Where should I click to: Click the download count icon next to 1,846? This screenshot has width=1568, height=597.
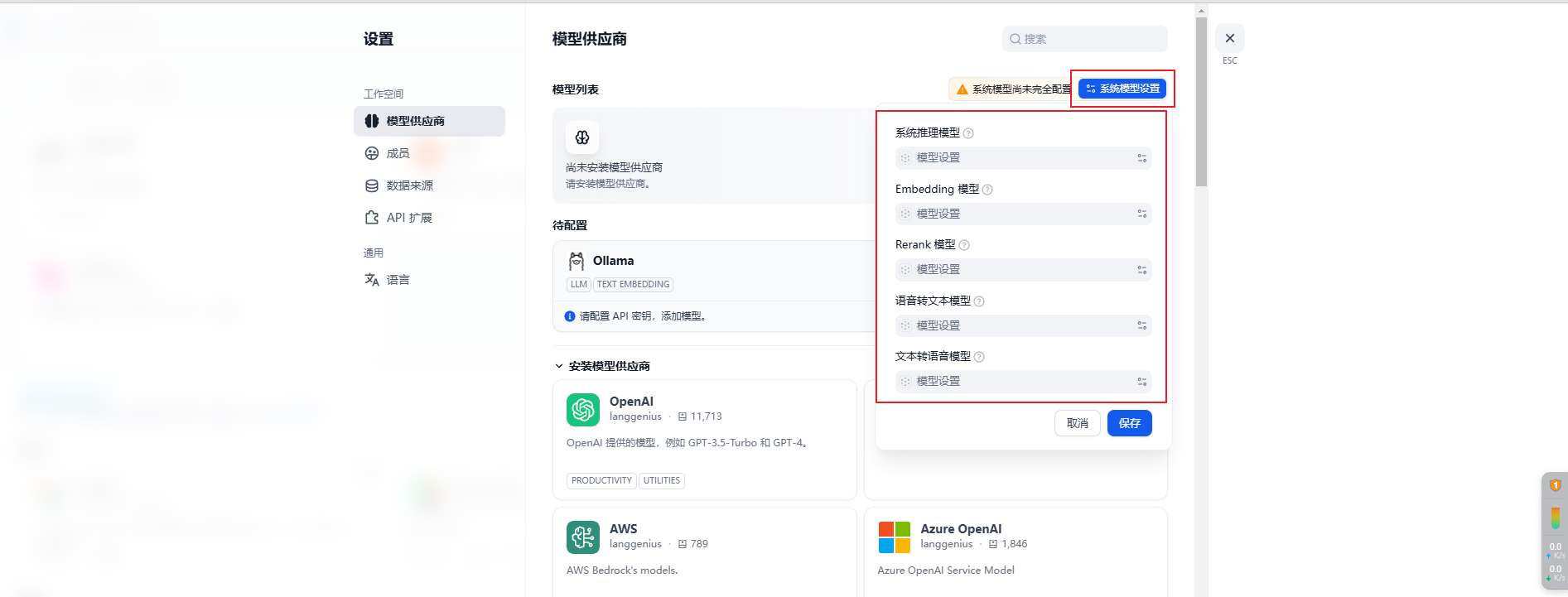click(x=993, y=544)
